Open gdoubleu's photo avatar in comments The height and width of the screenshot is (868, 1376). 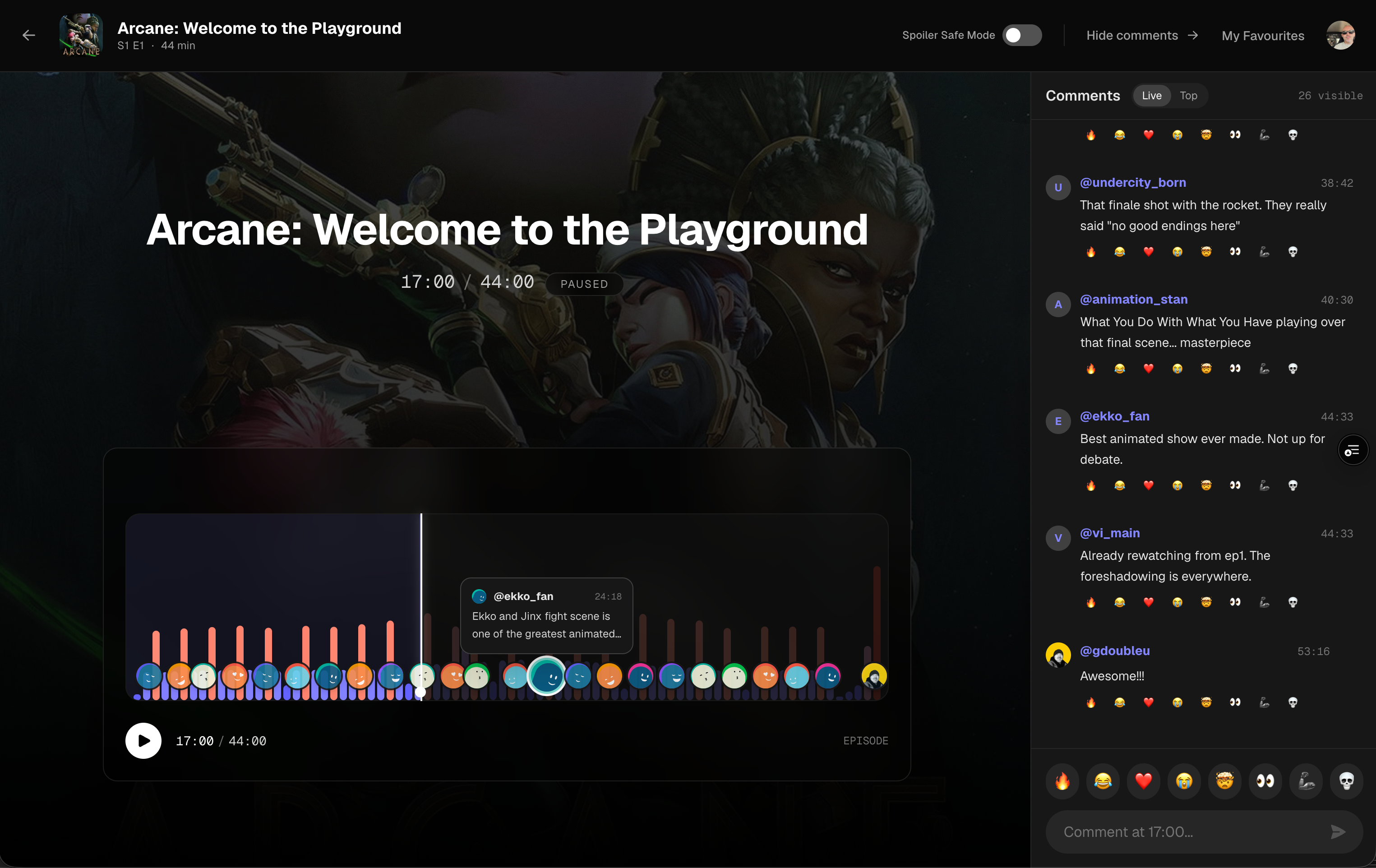pos(1058,656)
